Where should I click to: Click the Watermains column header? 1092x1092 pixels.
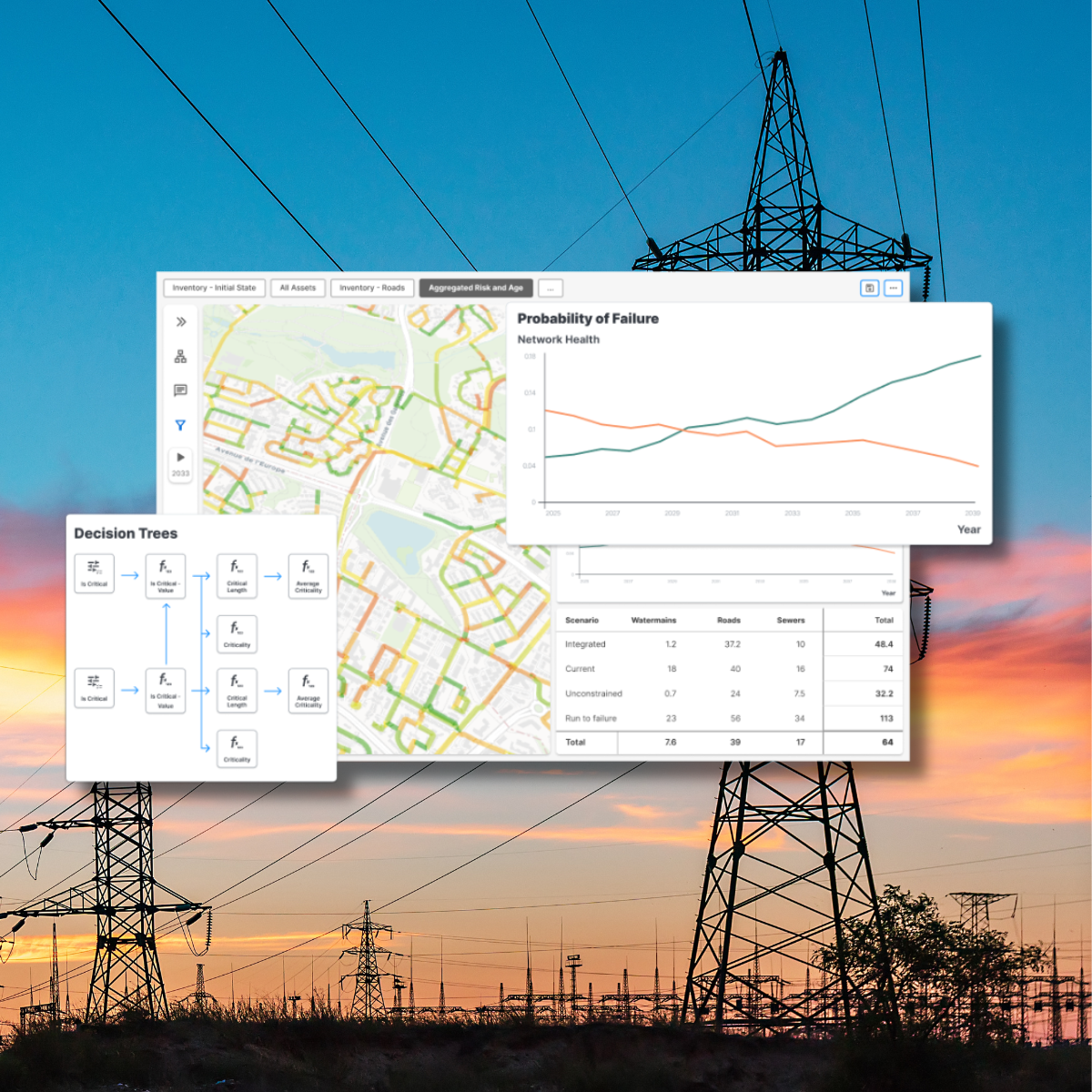point(653,620)
